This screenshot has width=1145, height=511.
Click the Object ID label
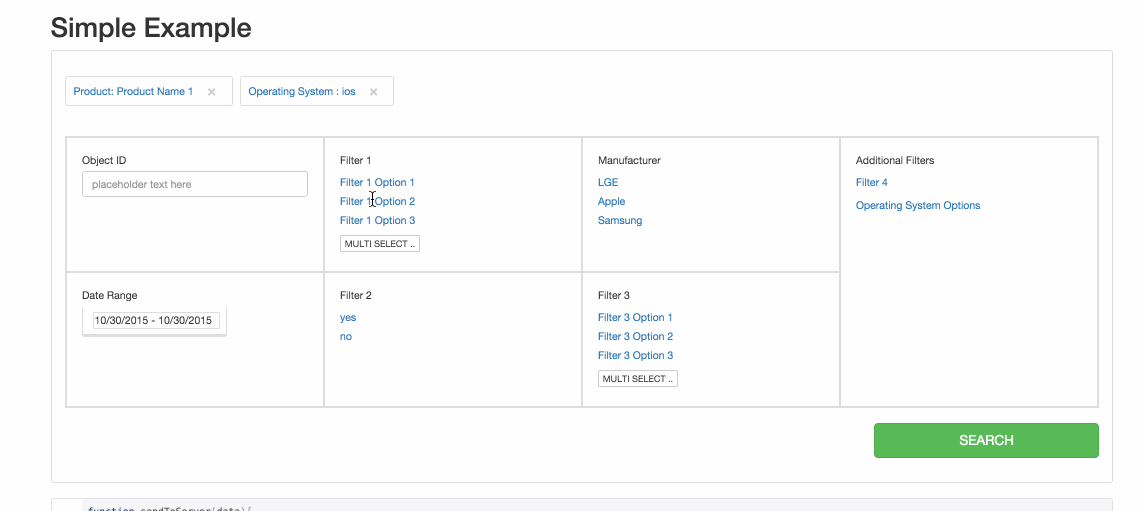(x=104, y=161)
